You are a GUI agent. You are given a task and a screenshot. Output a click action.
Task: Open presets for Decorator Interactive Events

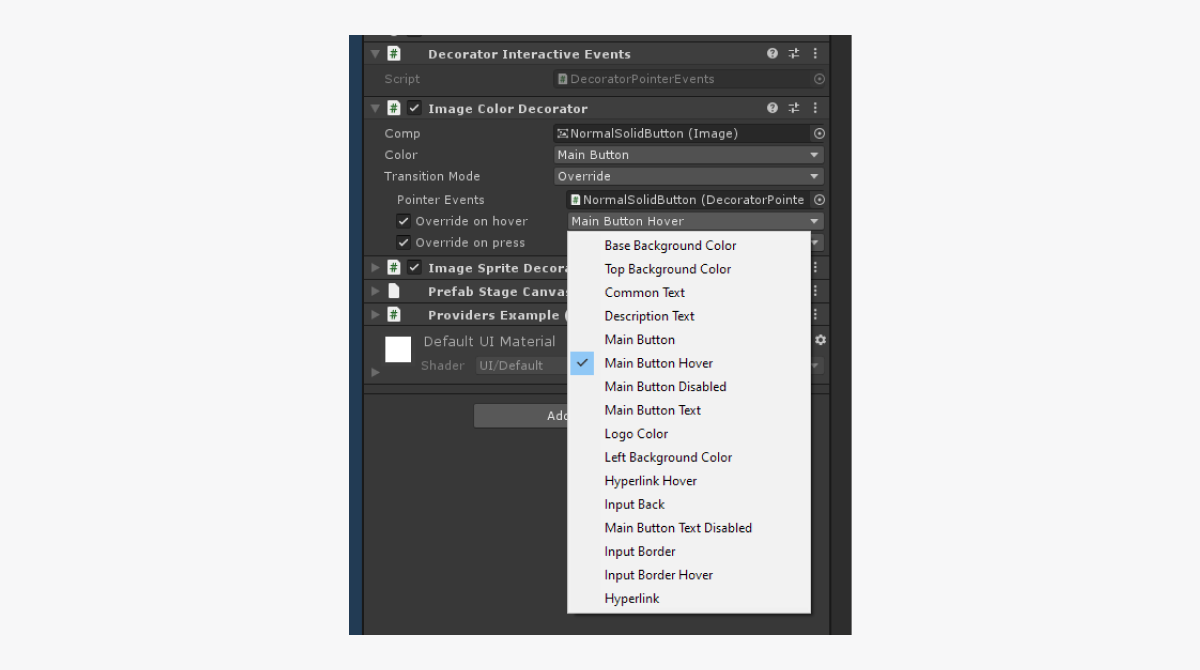794,54
